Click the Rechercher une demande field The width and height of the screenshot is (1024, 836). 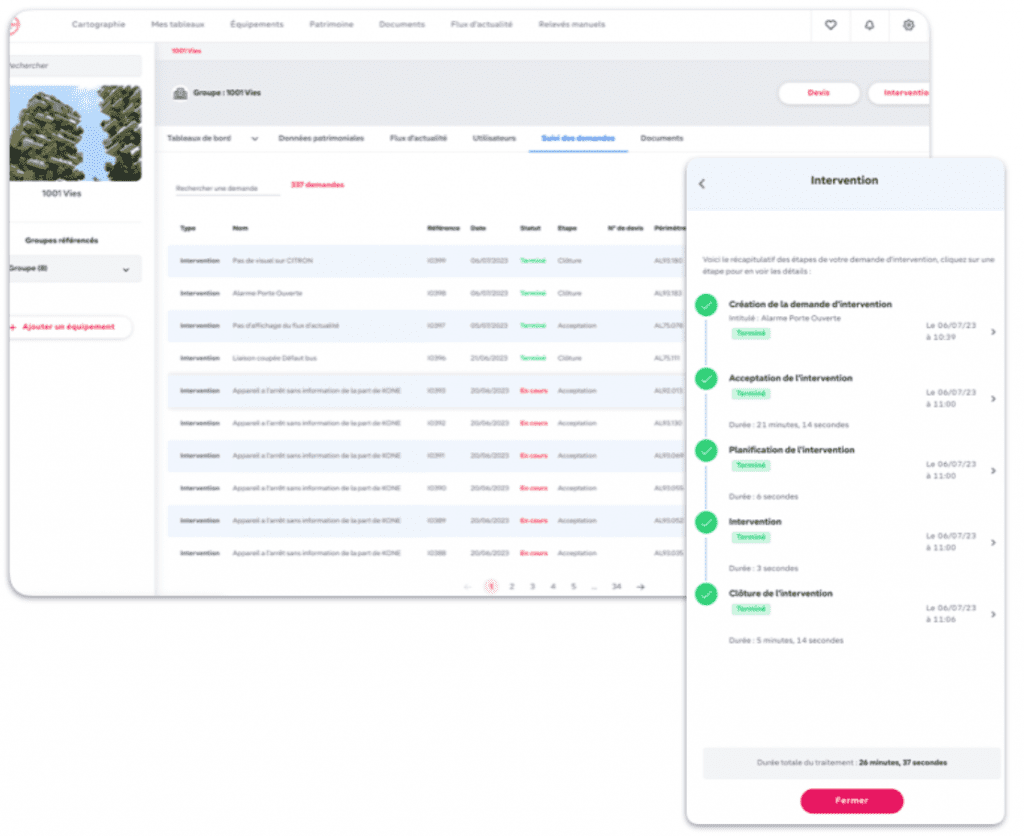coord(226,188)
